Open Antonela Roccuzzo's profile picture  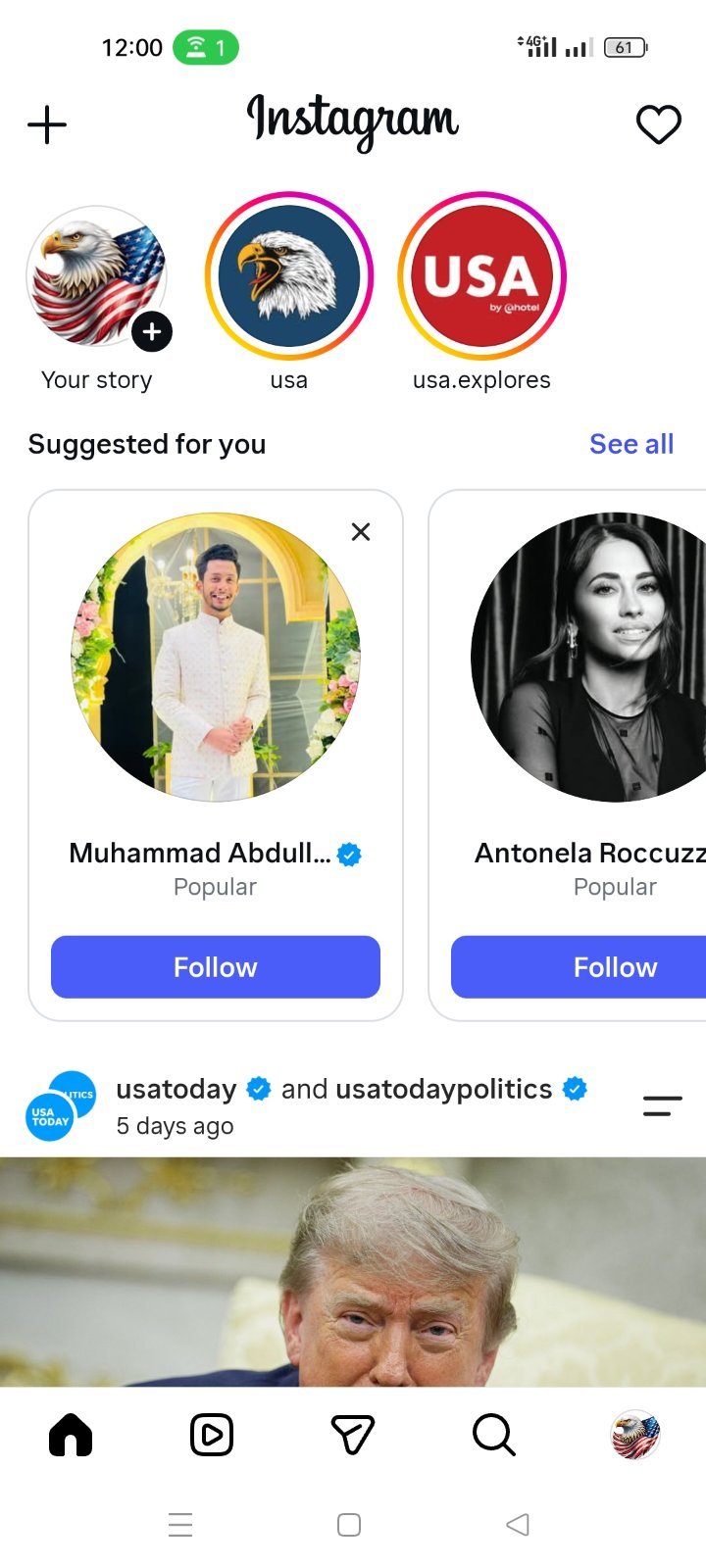pyautogui.click(x=588, y=658)
